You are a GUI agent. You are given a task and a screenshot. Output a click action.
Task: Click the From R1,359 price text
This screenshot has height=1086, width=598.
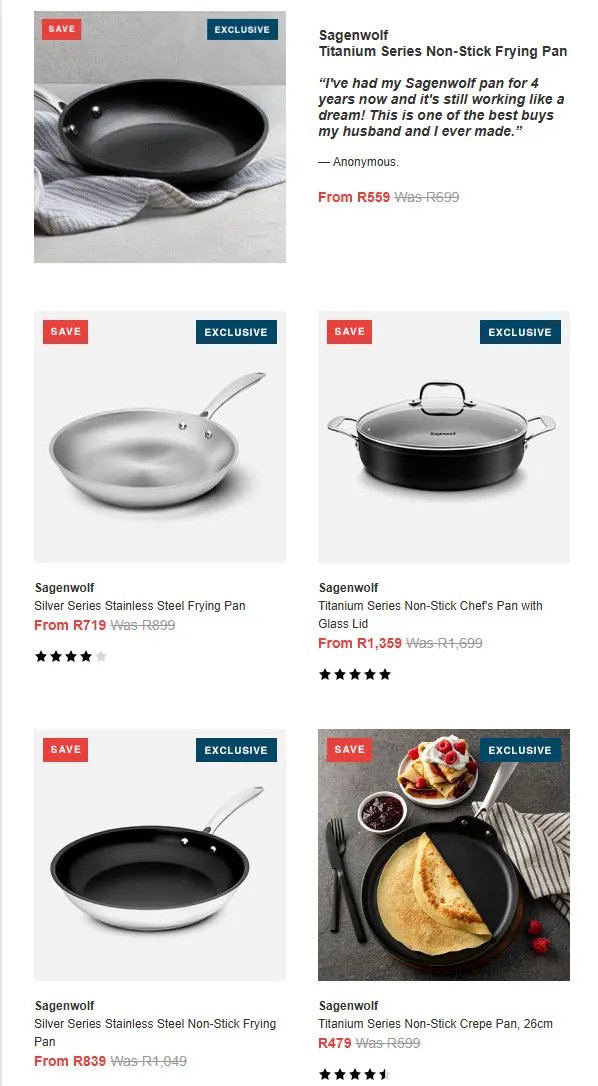(x=360, y=643)
